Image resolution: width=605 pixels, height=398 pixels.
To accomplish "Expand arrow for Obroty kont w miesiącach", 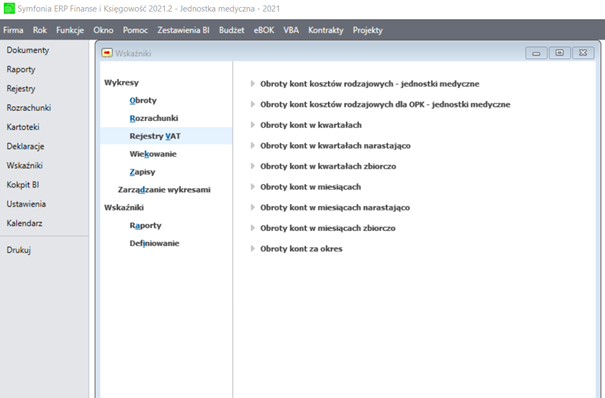I will pos(253,187).
